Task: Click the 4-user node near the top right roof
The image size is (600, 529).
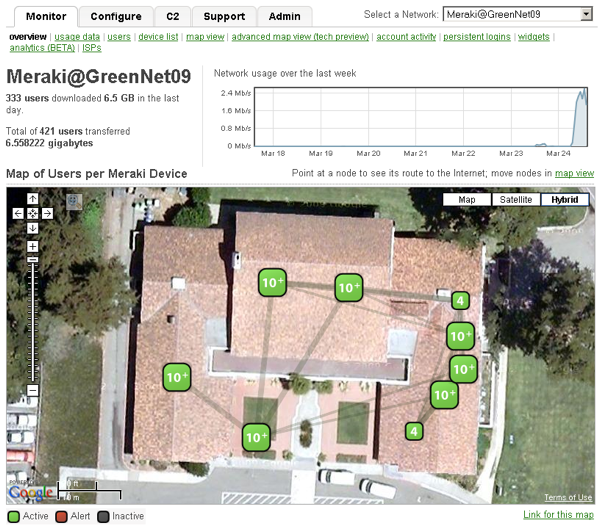Action: pos(460,300)
